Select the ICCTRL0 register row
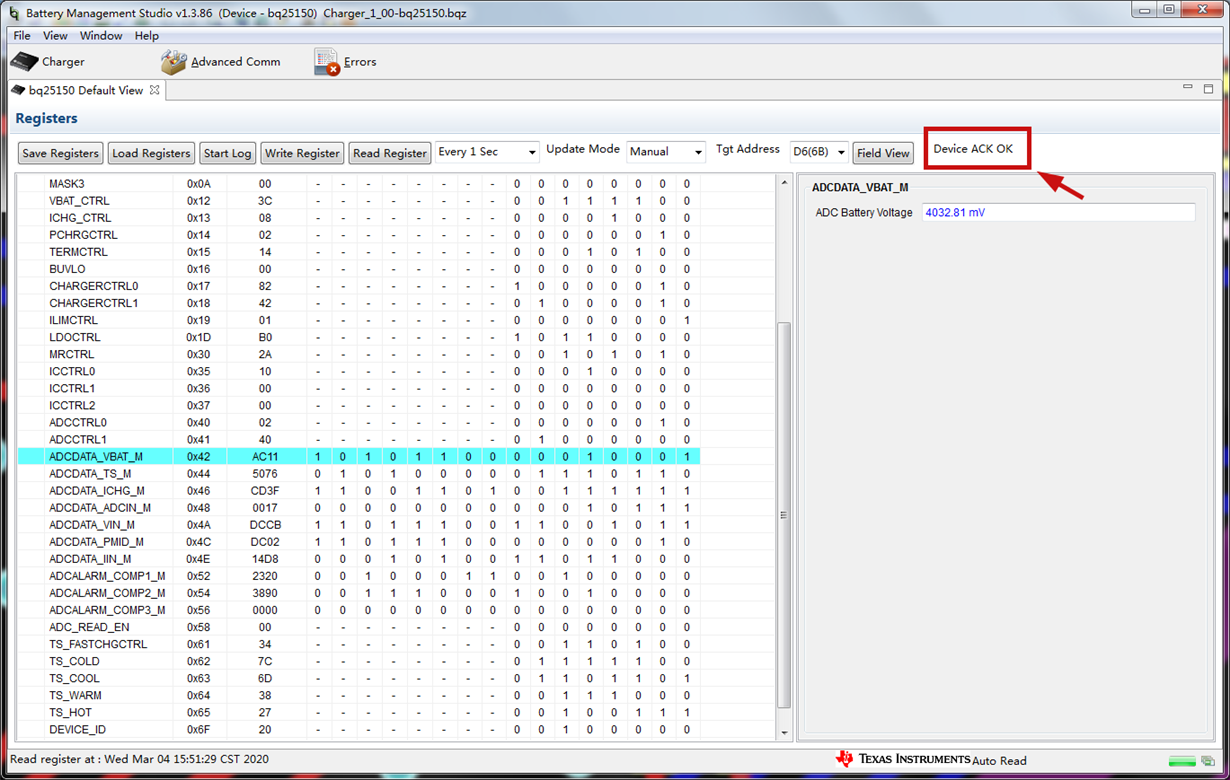1230x780 pixels. pos(358,371)
